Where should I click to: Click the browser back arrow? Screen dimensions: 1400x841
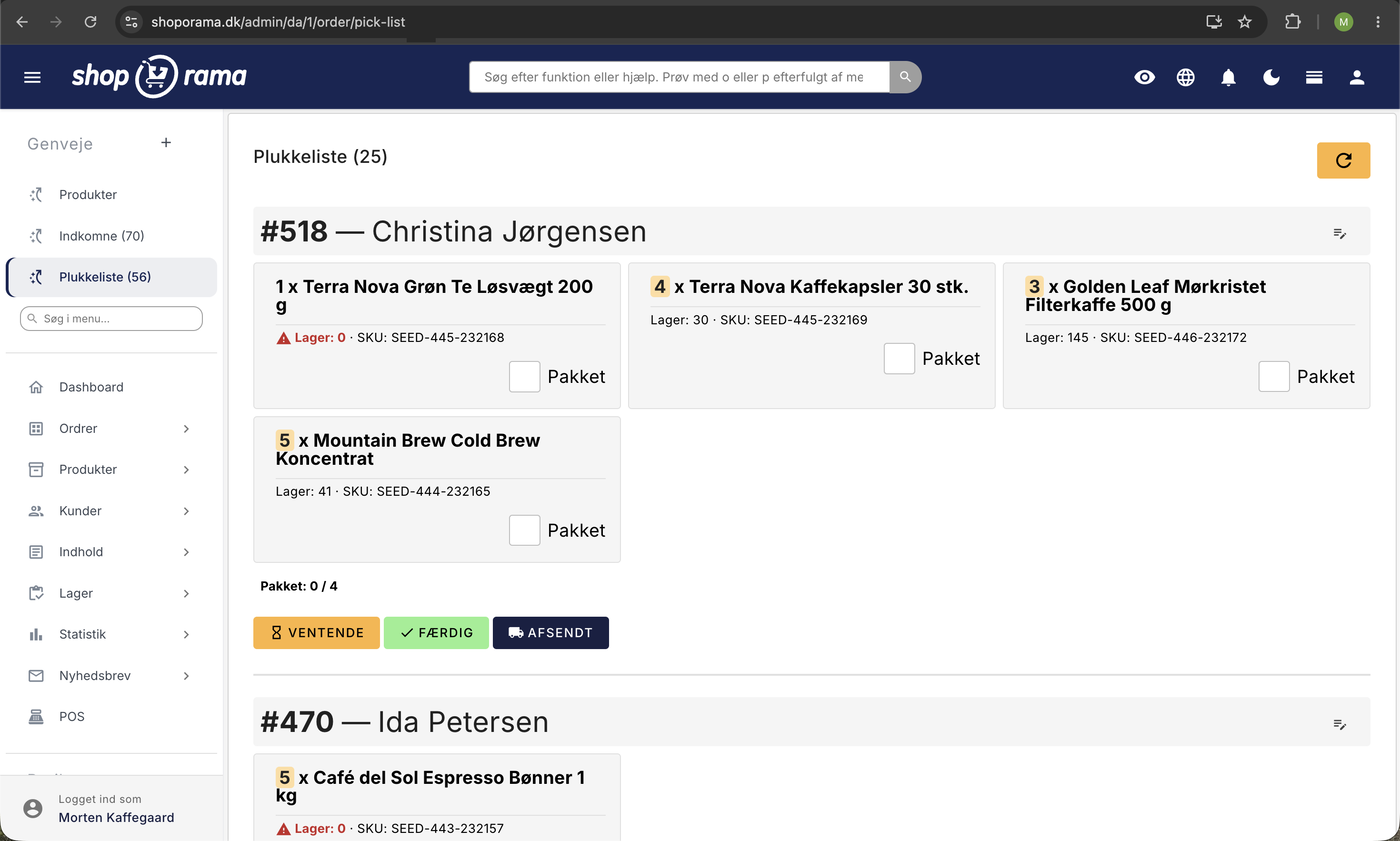(x=22, y=21)
